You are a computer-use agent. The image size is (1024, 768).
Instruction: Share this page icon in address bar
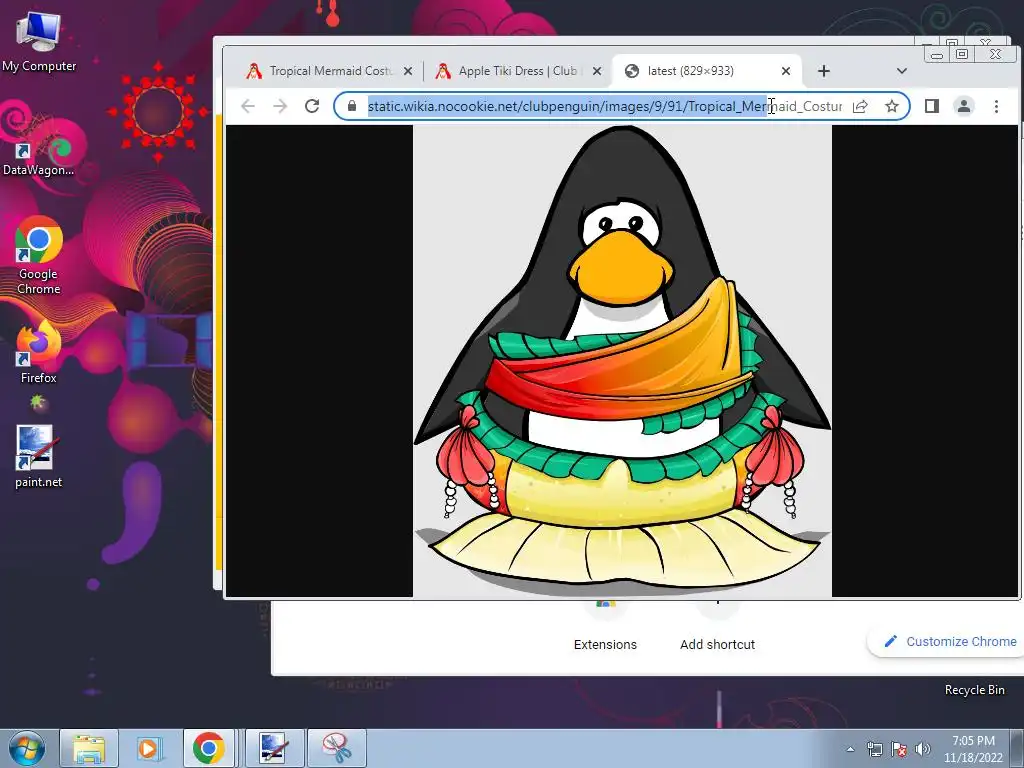860,106
